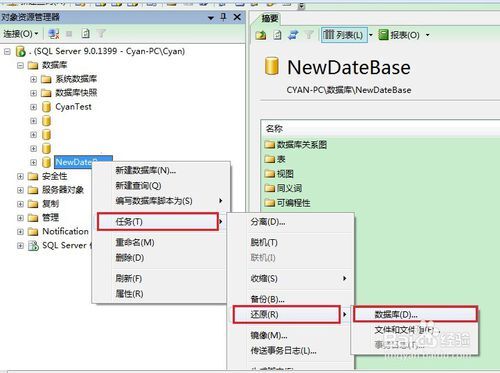This screenshot has height=373, width=500.
Task: Expand the CyanTest database node
Action: (33, 107)
